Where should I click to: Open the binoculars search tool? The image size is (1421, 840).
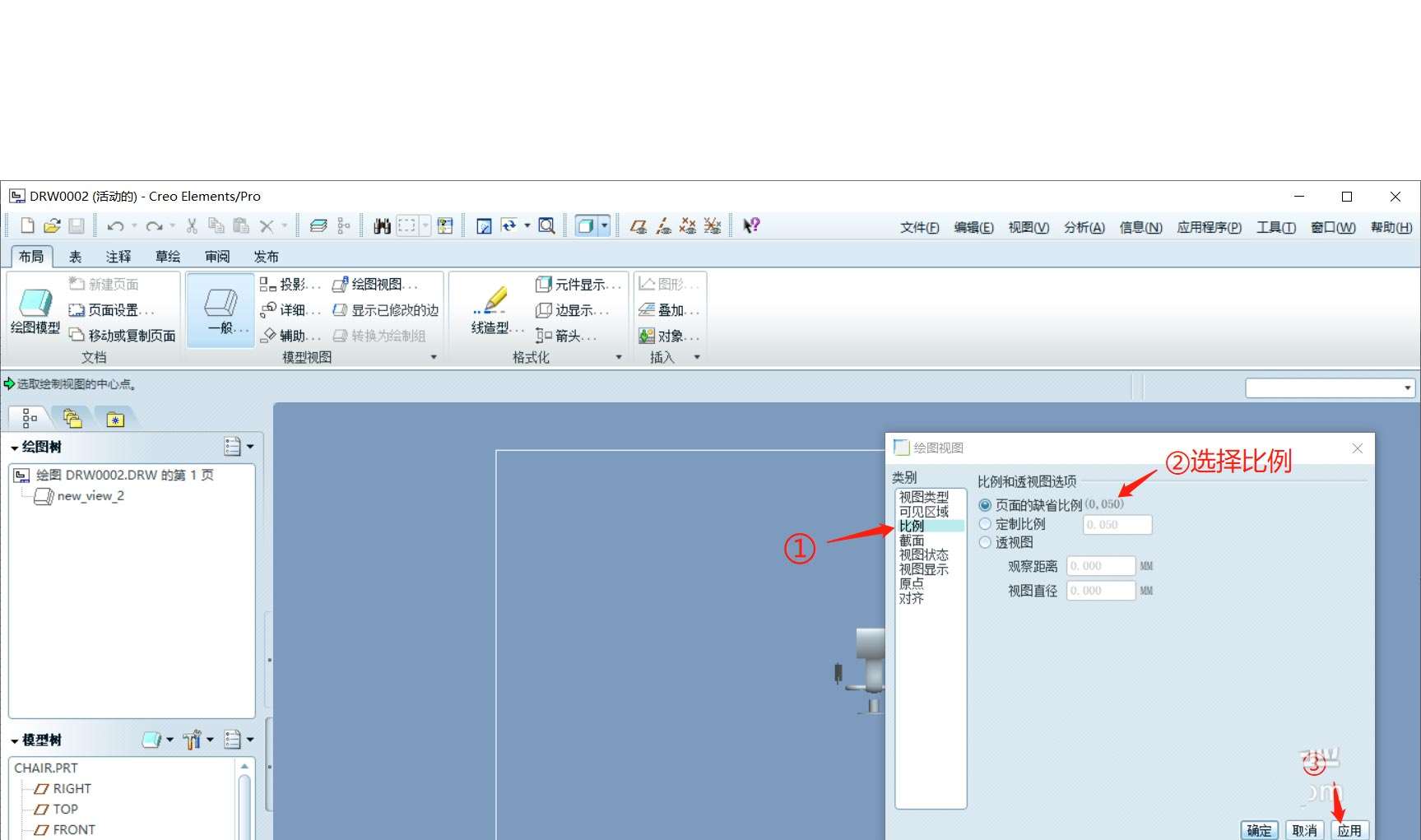382,225
